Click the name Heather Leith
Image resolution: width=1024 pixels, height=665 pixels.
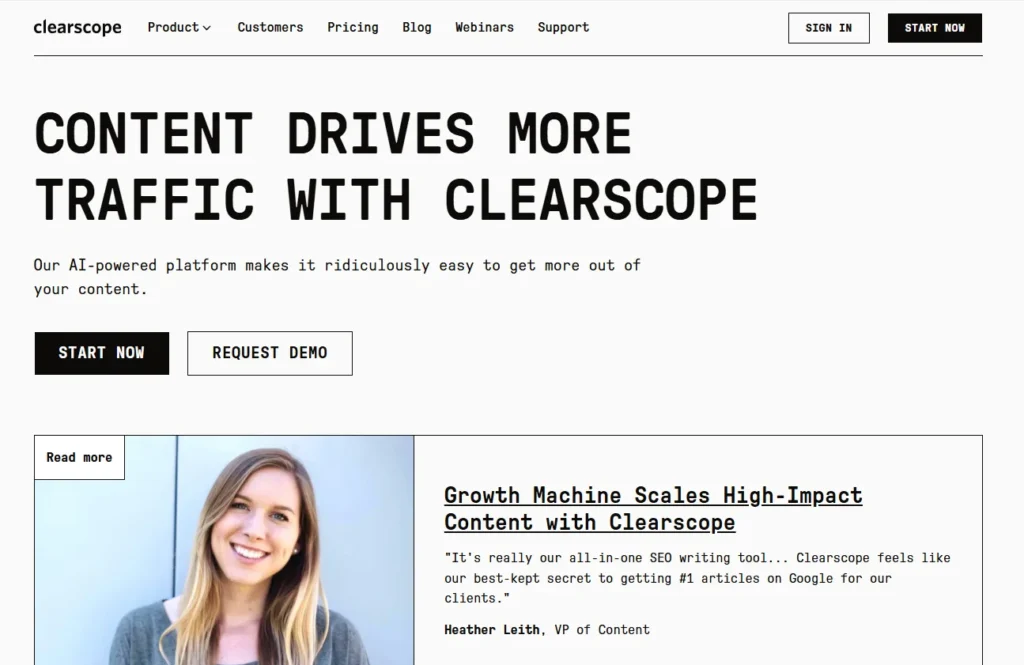[x=492, y=629]
